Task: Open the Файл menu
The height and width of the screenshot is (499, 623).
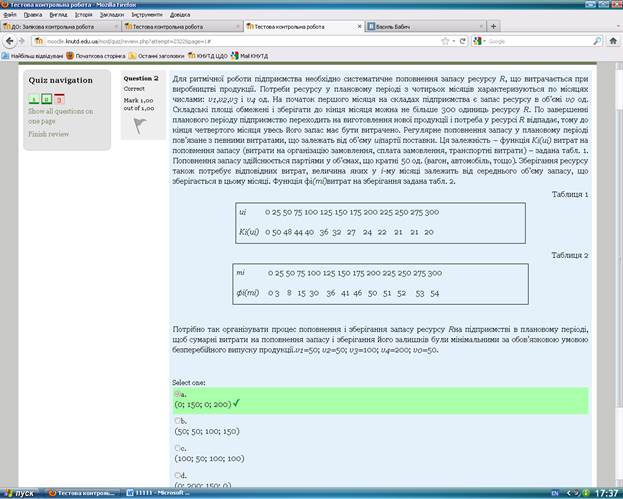Action: (10, 15)
